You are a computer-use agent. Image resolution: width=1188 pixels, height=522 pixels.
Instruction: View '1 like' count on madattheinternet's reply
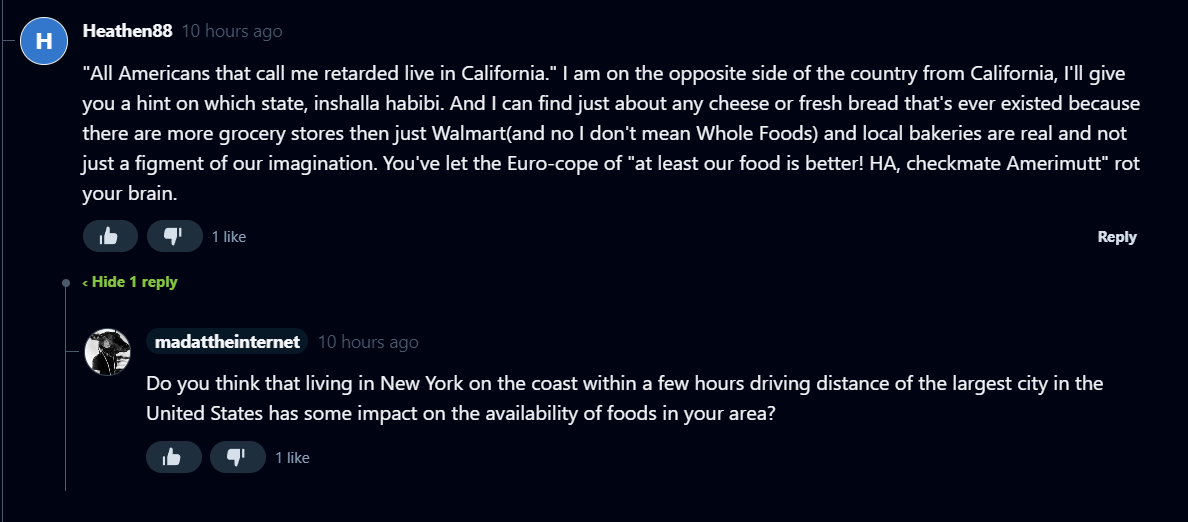click(x=292, y=458)
